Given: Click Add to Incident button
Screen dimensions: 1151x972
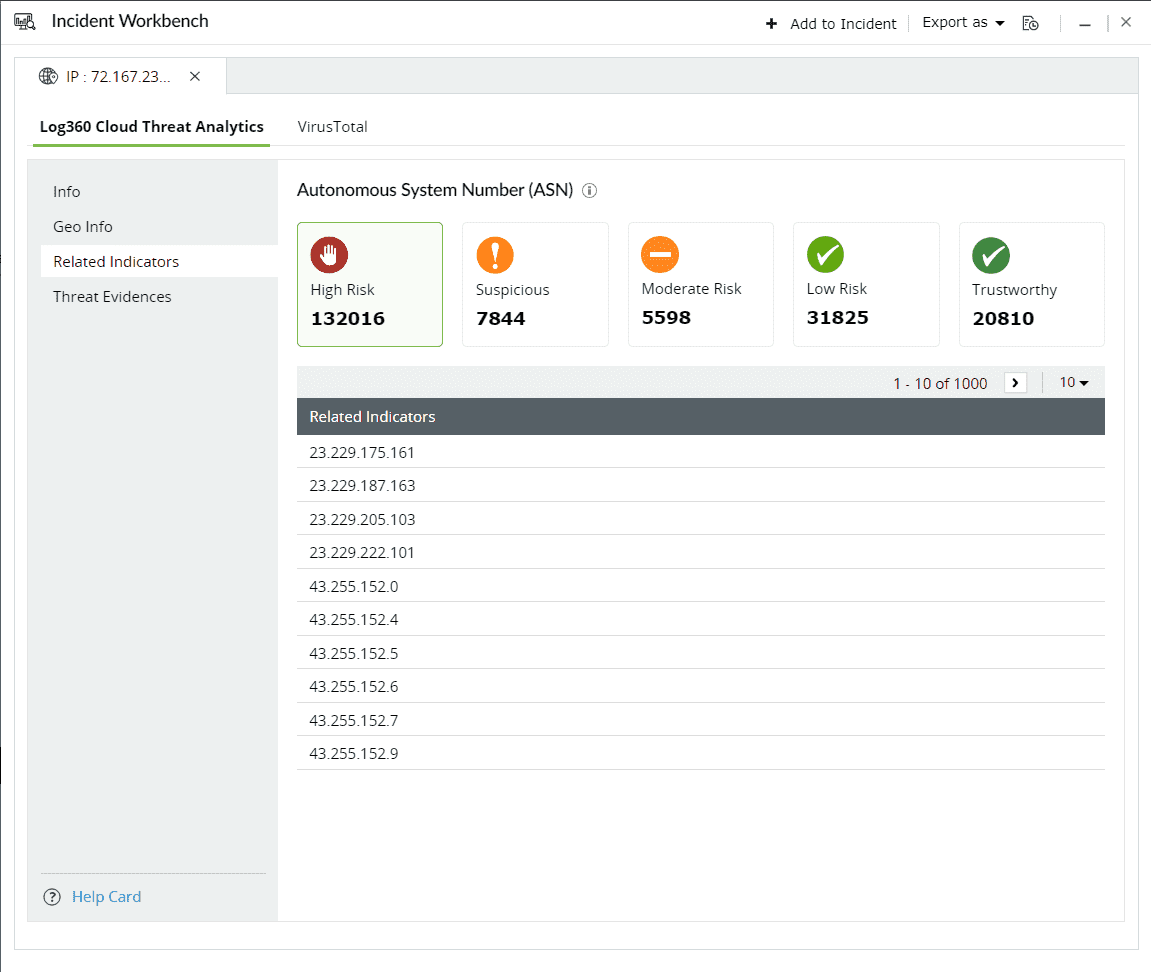Looking at the screenshot, I should pos(831,24).
